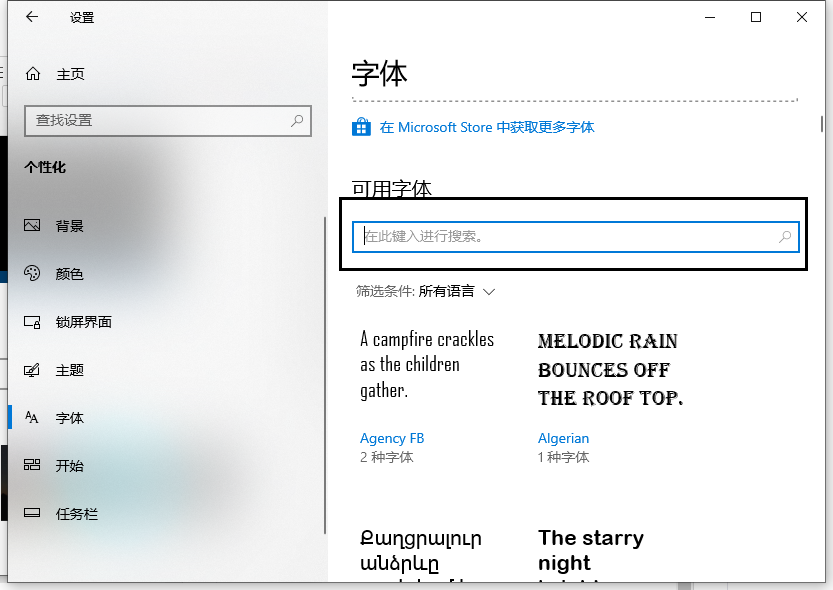Open the Algerian font family

tap(563, 438)
